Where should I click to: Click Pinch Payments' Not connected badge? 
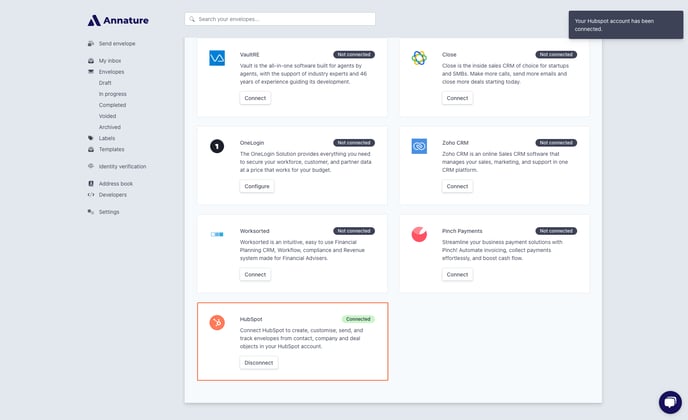[x=556, y=231]
